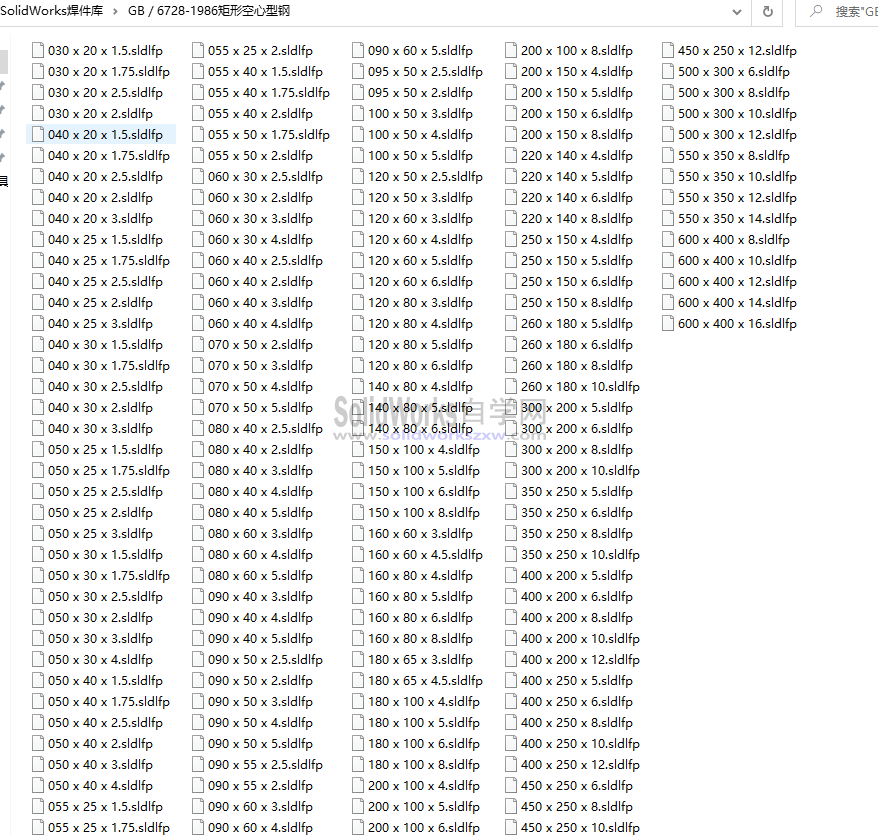Select file 040 x 20 x 1.5.sldlfp
This screenshot has height=836, width=878.
tap(101, 134)
